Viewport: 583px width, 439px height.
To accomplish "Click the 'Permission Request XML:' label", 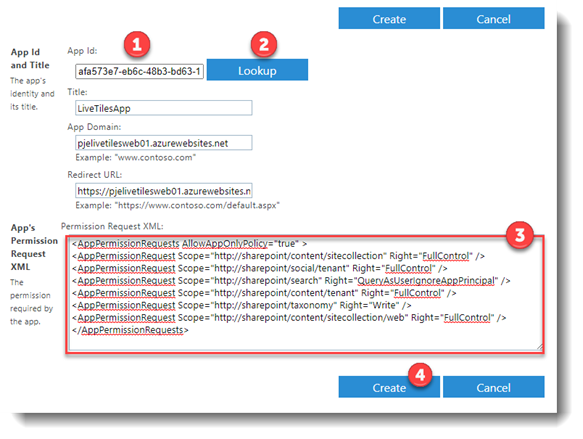I will tap(112, 226).
